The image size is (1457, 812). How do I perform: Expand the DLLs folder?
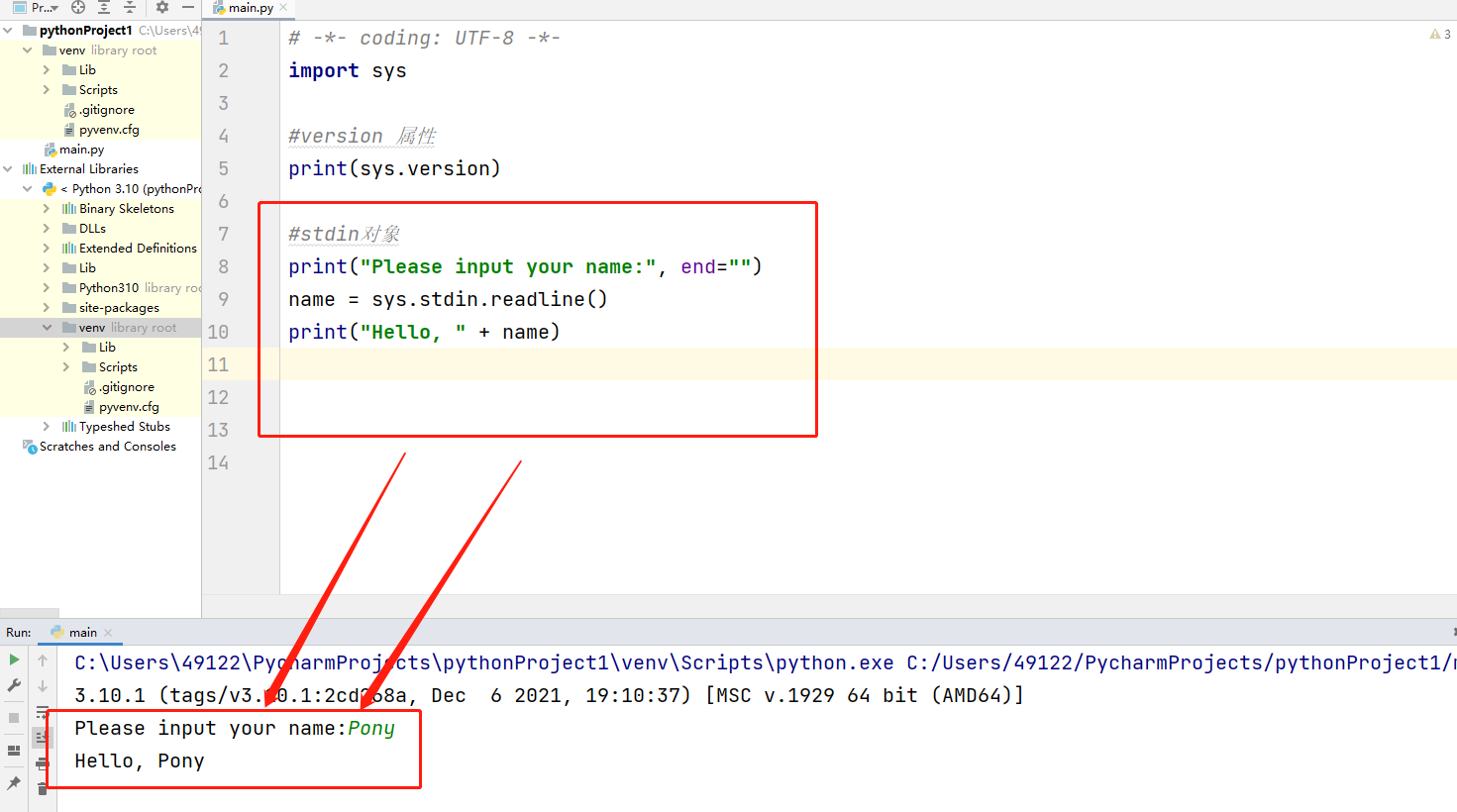click(x=47, y=229)
